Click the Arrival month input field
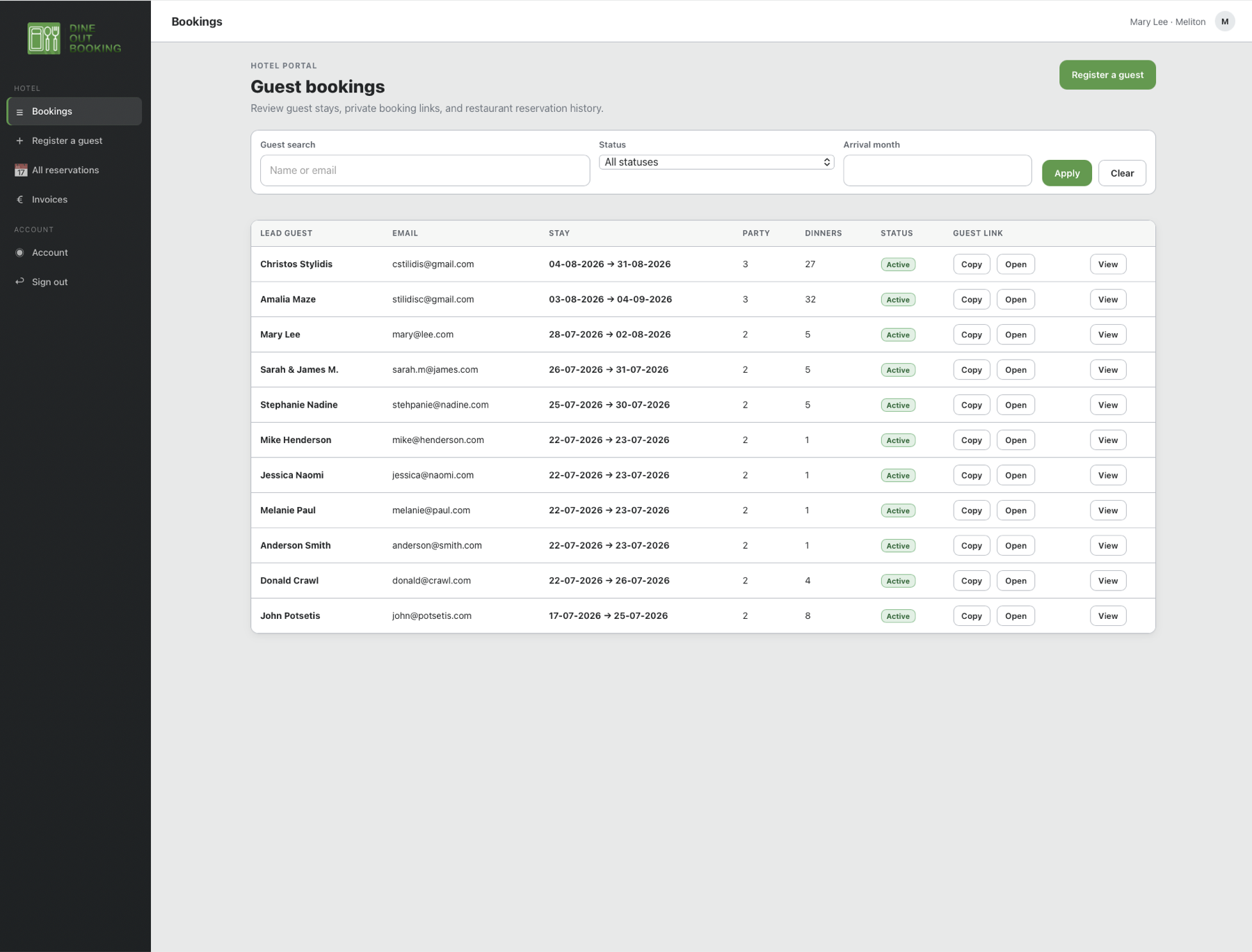1252x952 pixels. 937,170
